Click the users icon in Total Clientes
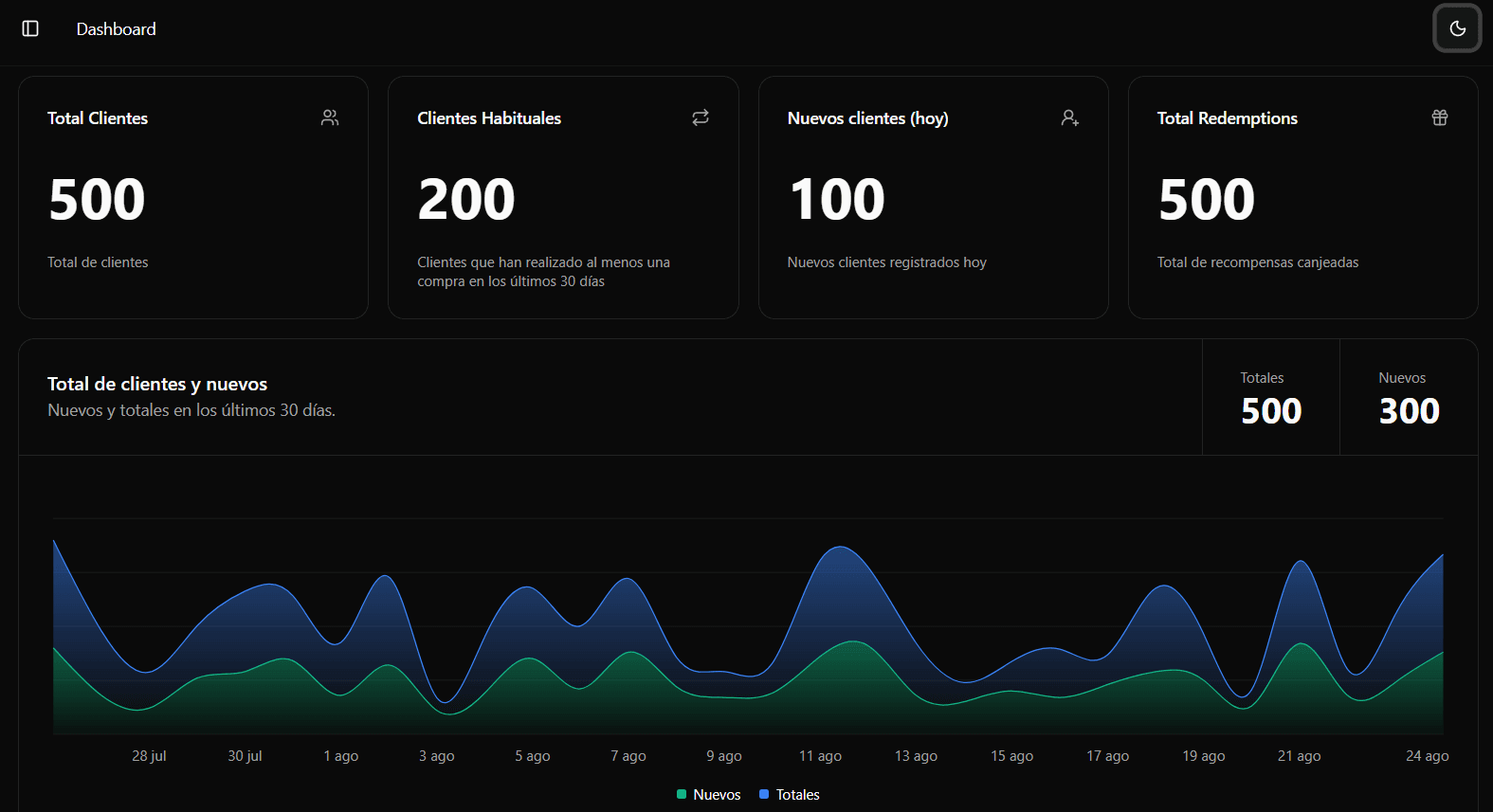The height and width of the screenshot is (812, 1493). point(330,117)
